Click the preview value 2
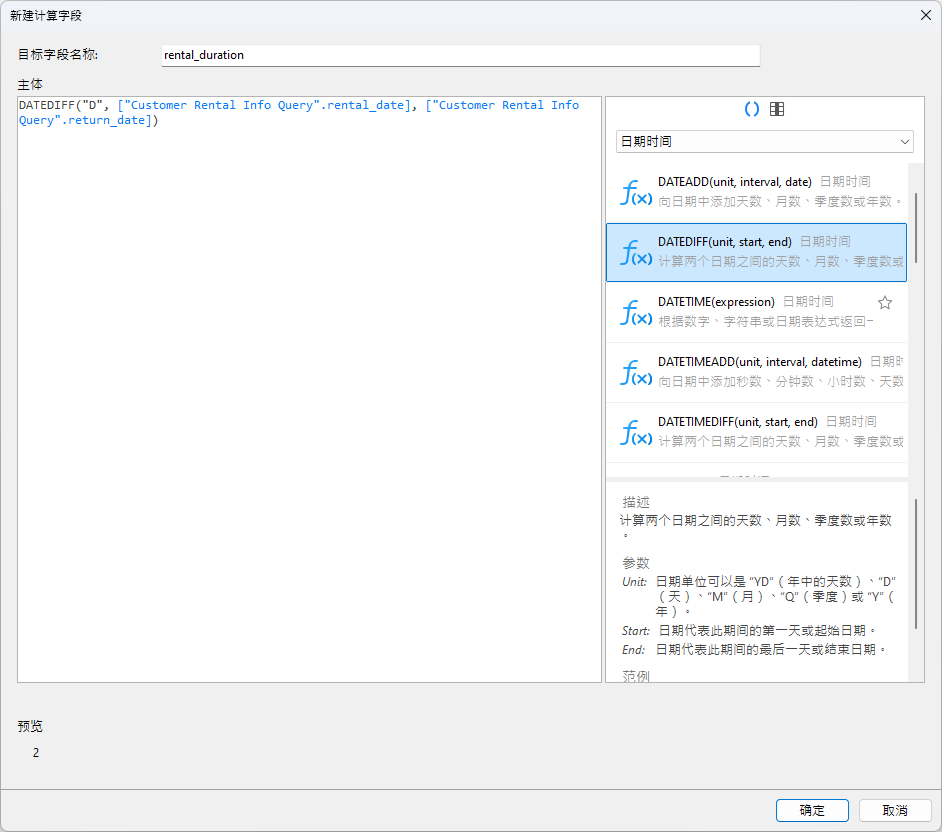 coord(36,753)
